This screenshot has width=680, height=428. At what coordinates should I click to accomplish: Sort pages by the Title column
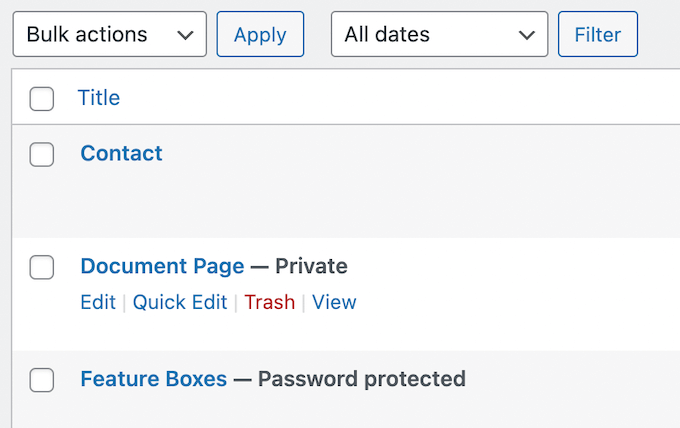(99, 98)
